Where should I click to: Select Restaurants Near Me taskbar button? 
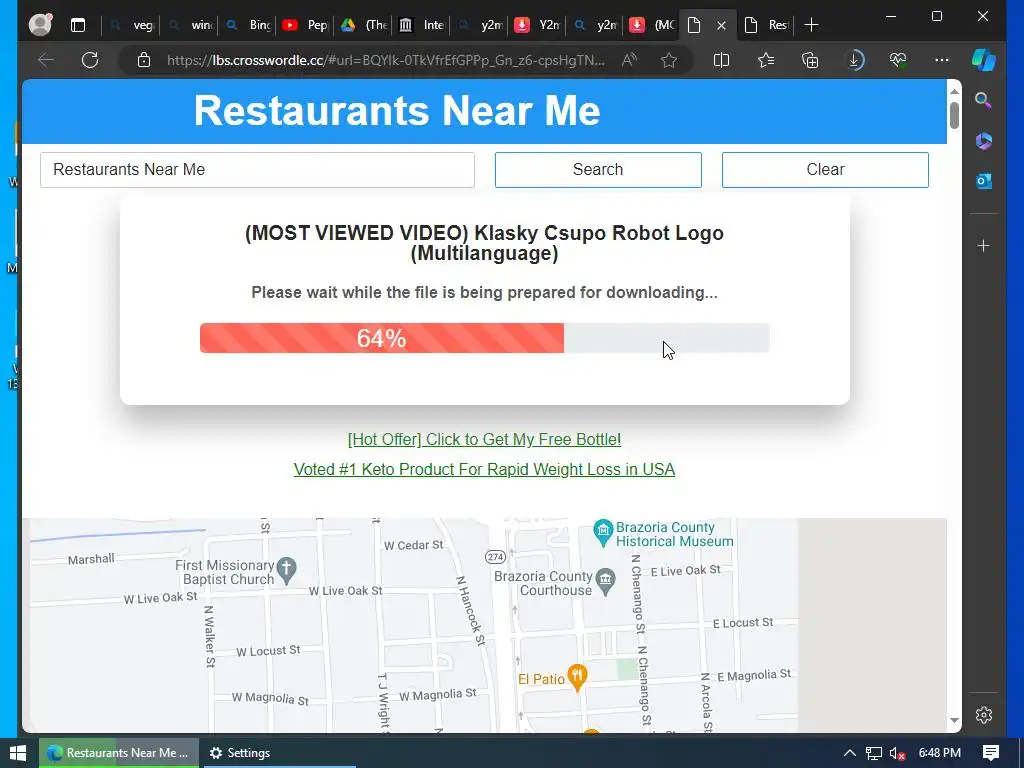118,753
